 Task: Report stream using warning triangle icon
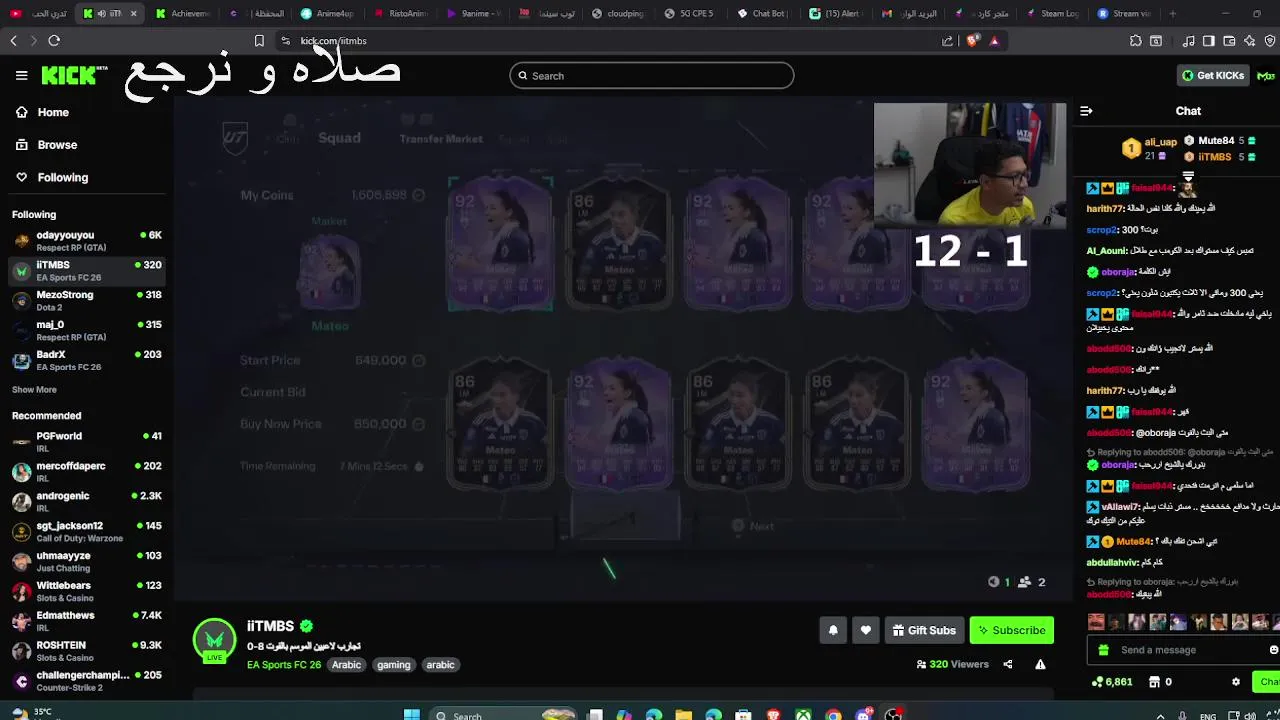point(1040,664)
